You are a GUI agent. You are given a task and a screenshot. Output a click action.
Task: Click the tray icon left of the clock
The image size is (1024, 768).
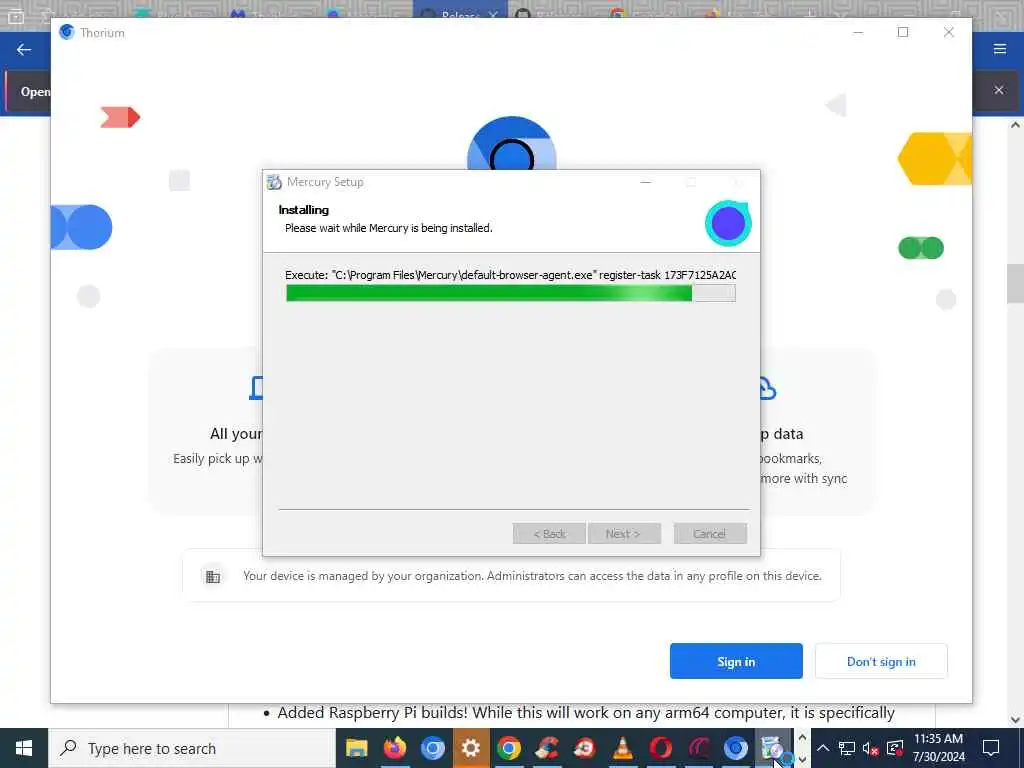[895, 748]
